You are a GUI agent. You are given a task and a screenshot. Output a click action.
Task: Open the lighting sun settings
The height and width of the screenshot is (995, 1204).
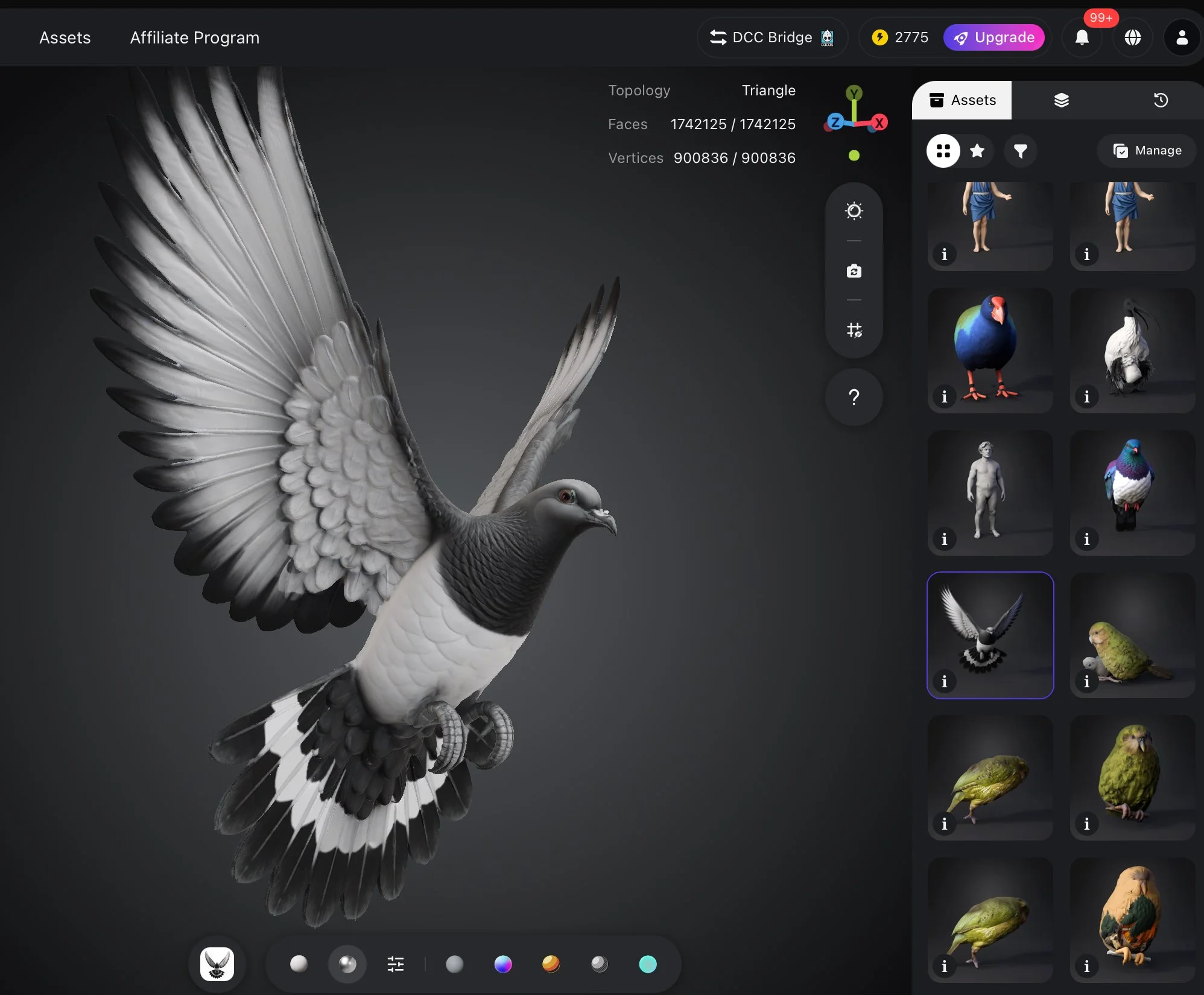click(854, 211)
